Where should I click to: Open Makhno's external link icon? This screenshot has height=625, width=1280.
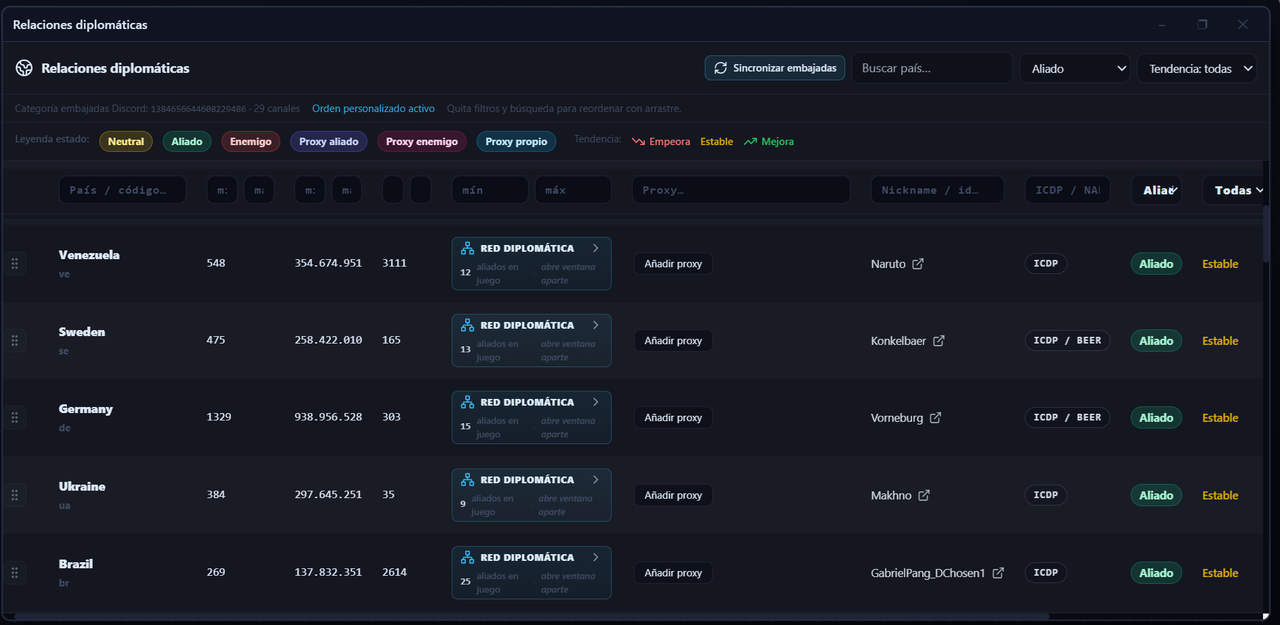924,495
